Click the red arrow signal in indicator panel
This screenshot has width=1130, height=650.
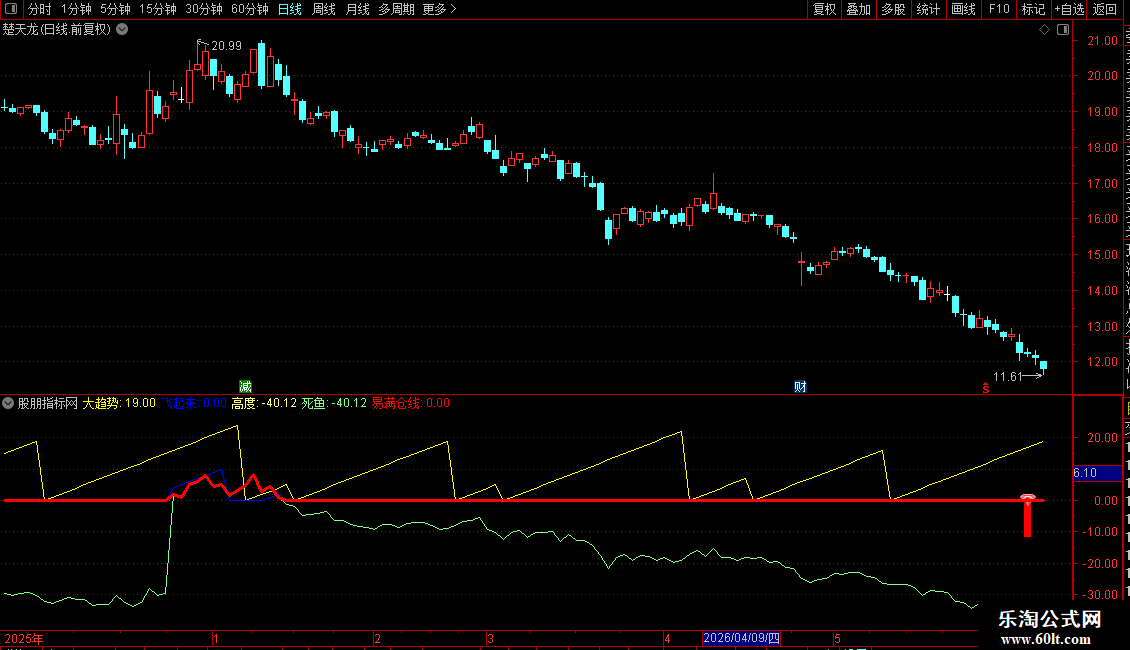[x=1028, y=515]
